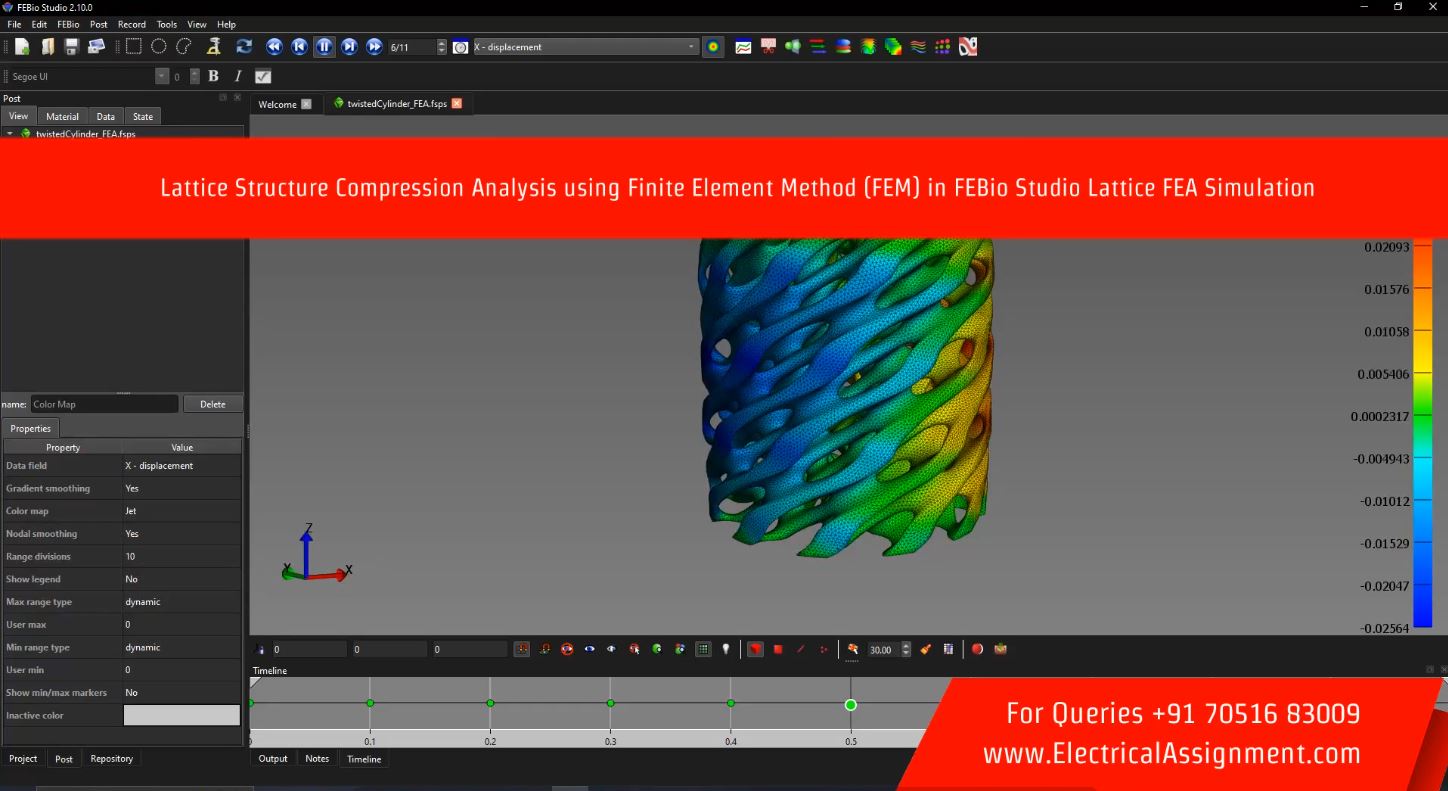Open the Post menu
Screen dimensions: 1448x791
(x=98, y=24)
